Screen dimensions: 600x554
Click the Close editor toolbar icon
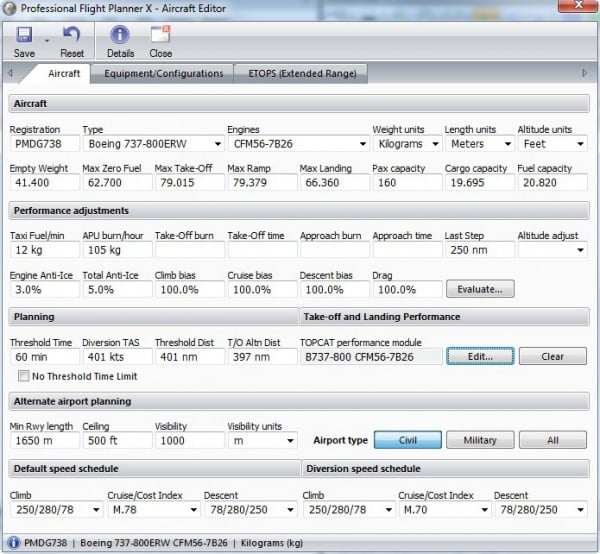click(x=160, y=35)
